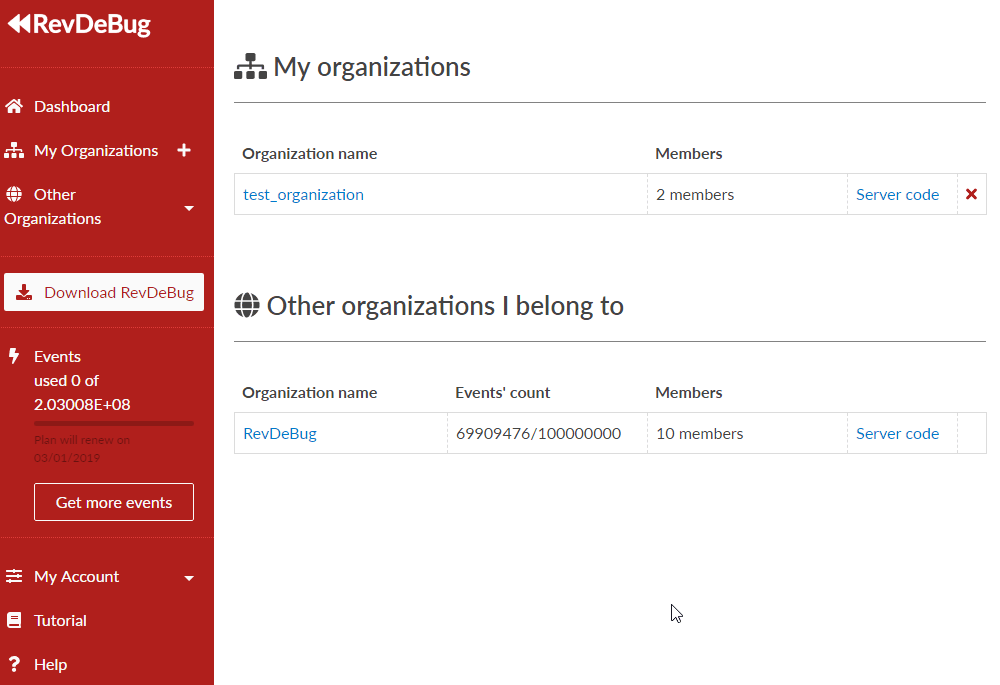Click the Dashboard home icon
Screen dimensions: 1000x685
[14, 107]
